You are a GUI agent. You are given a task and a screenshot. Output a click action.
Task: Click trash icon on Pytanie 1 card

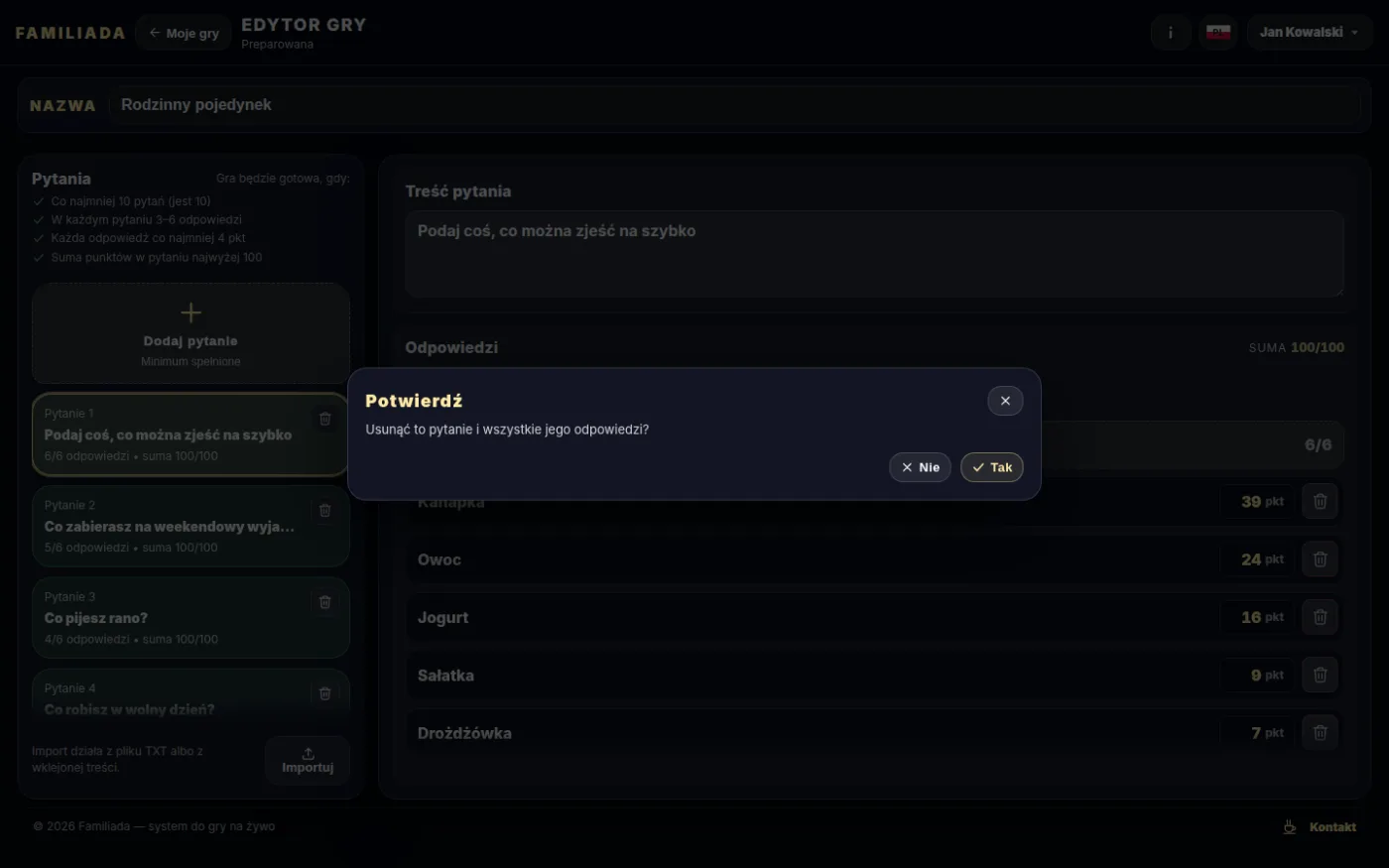[x=324, y=419]
